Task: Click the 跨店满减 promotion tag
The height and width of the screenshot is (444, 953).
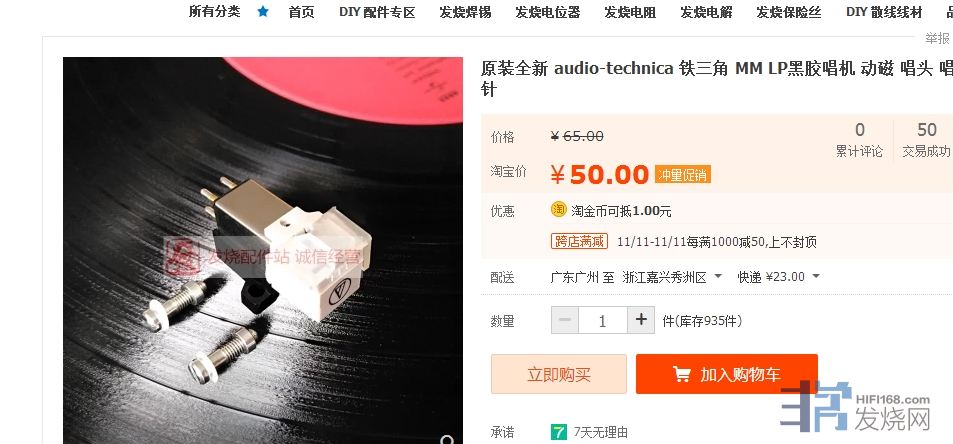Action: (x=579, y=241)
